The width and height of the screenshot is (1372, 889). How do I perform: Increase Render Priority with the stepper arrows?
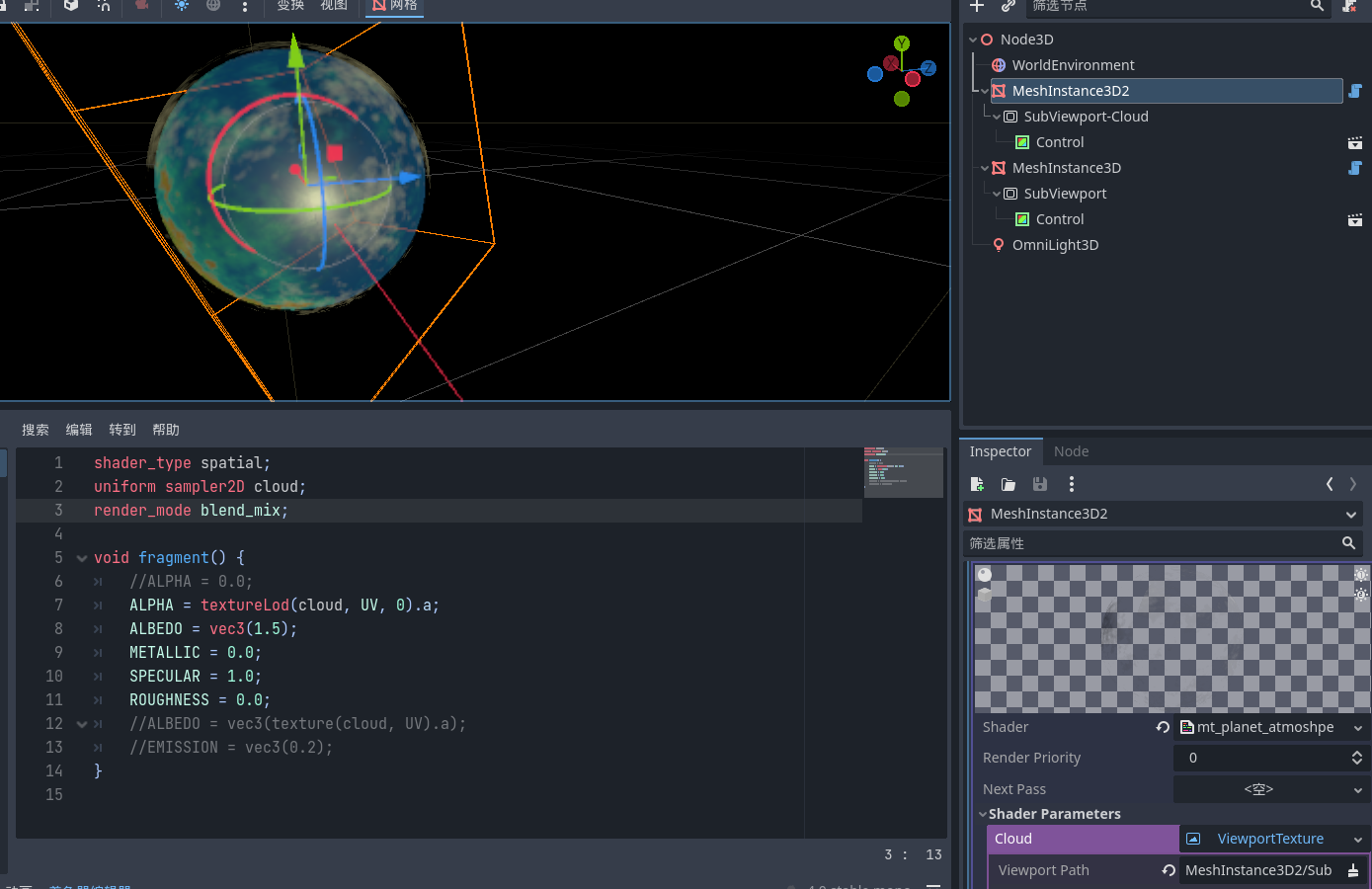click(x=1354, y=758)
